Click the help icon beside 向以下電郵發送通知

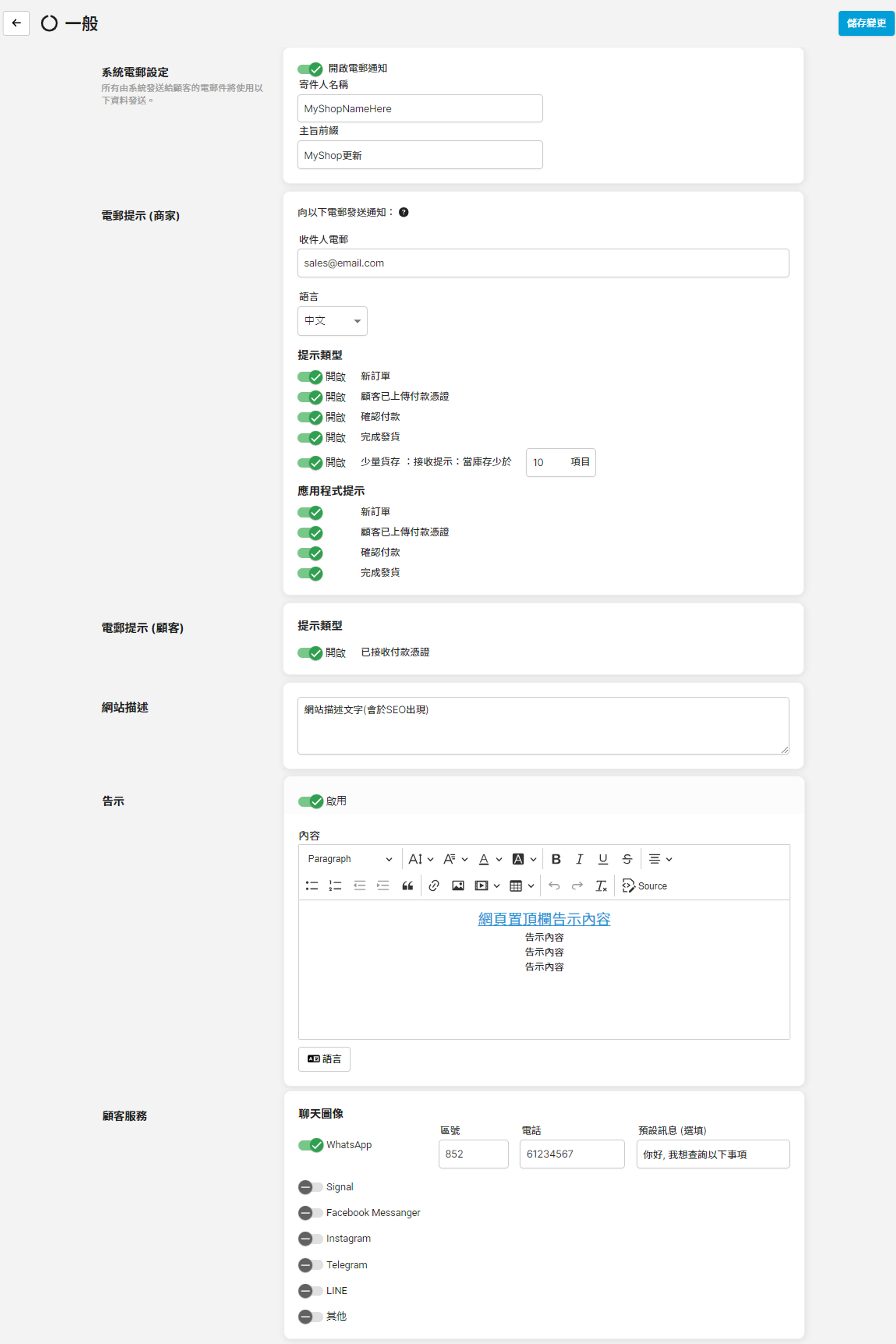403,212
